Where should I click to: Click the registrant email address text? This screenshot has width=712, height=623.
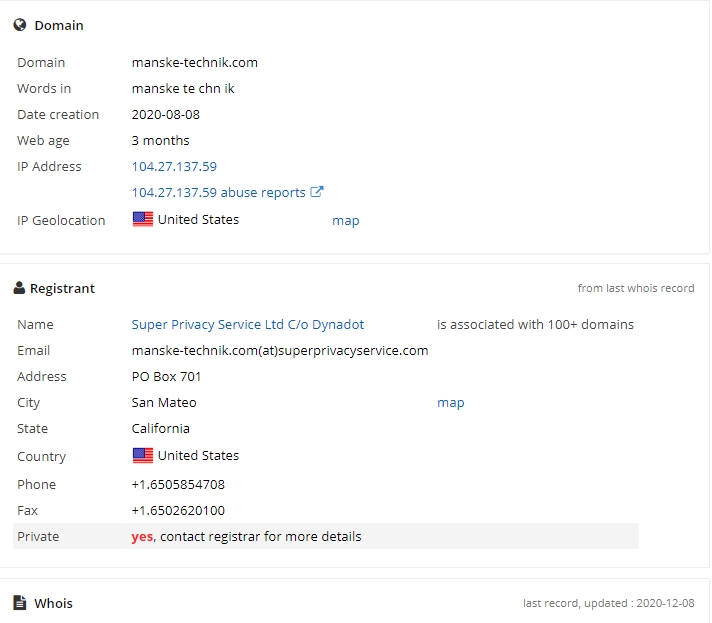pyautogui.click(x=280, y=350)
